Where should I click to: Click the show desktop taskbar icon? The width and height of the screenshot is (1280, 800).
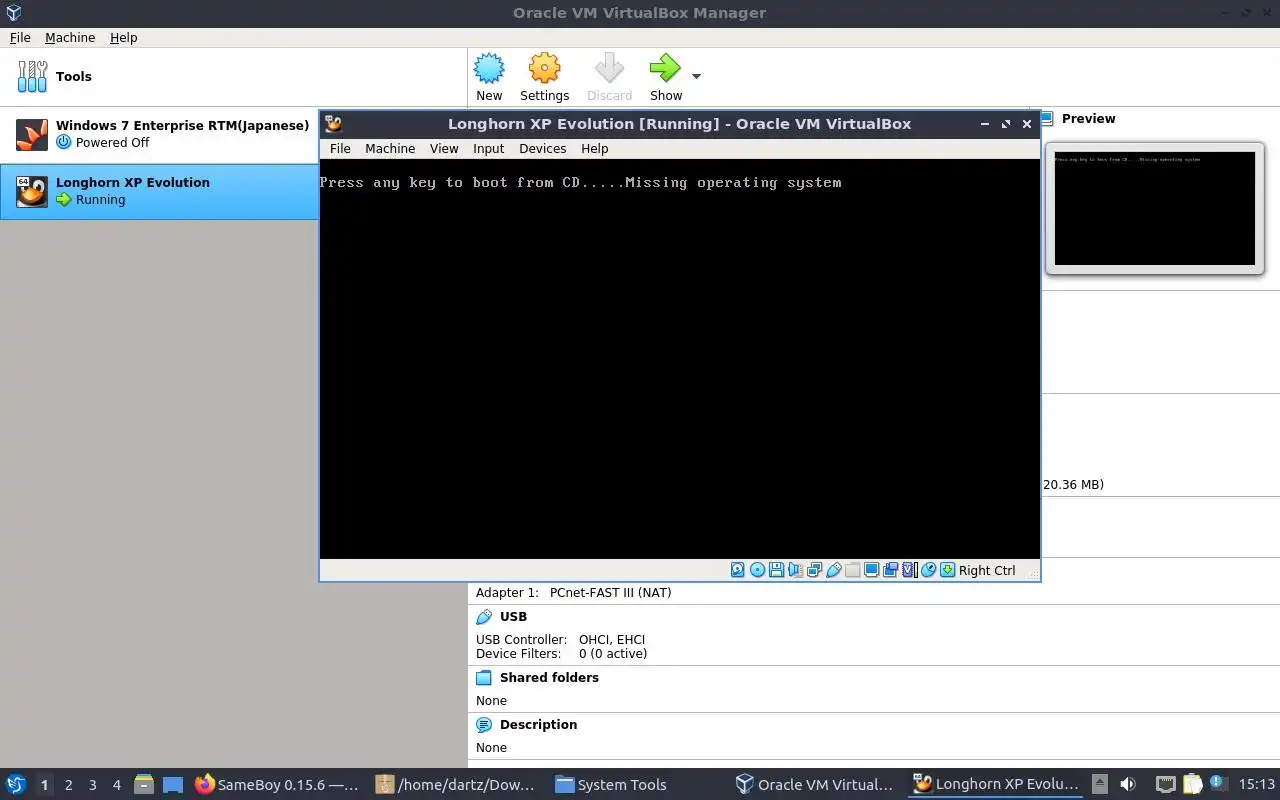coord(173,785)
